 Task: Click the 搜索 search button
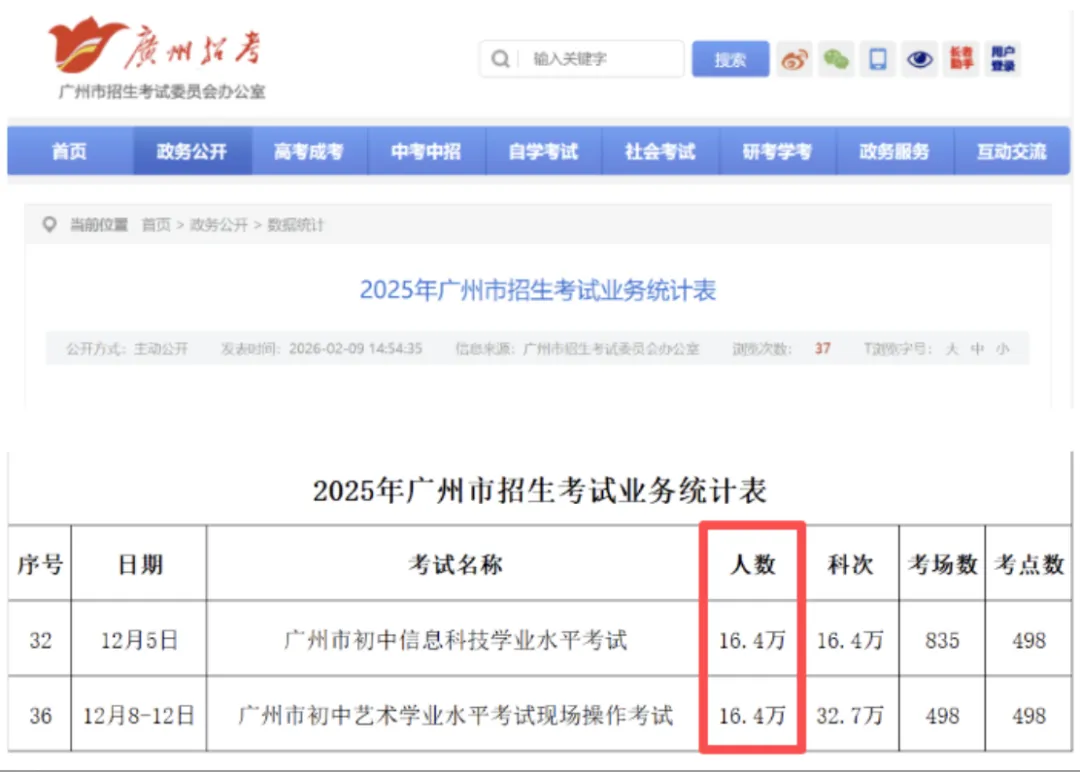[x=729, y=59]
